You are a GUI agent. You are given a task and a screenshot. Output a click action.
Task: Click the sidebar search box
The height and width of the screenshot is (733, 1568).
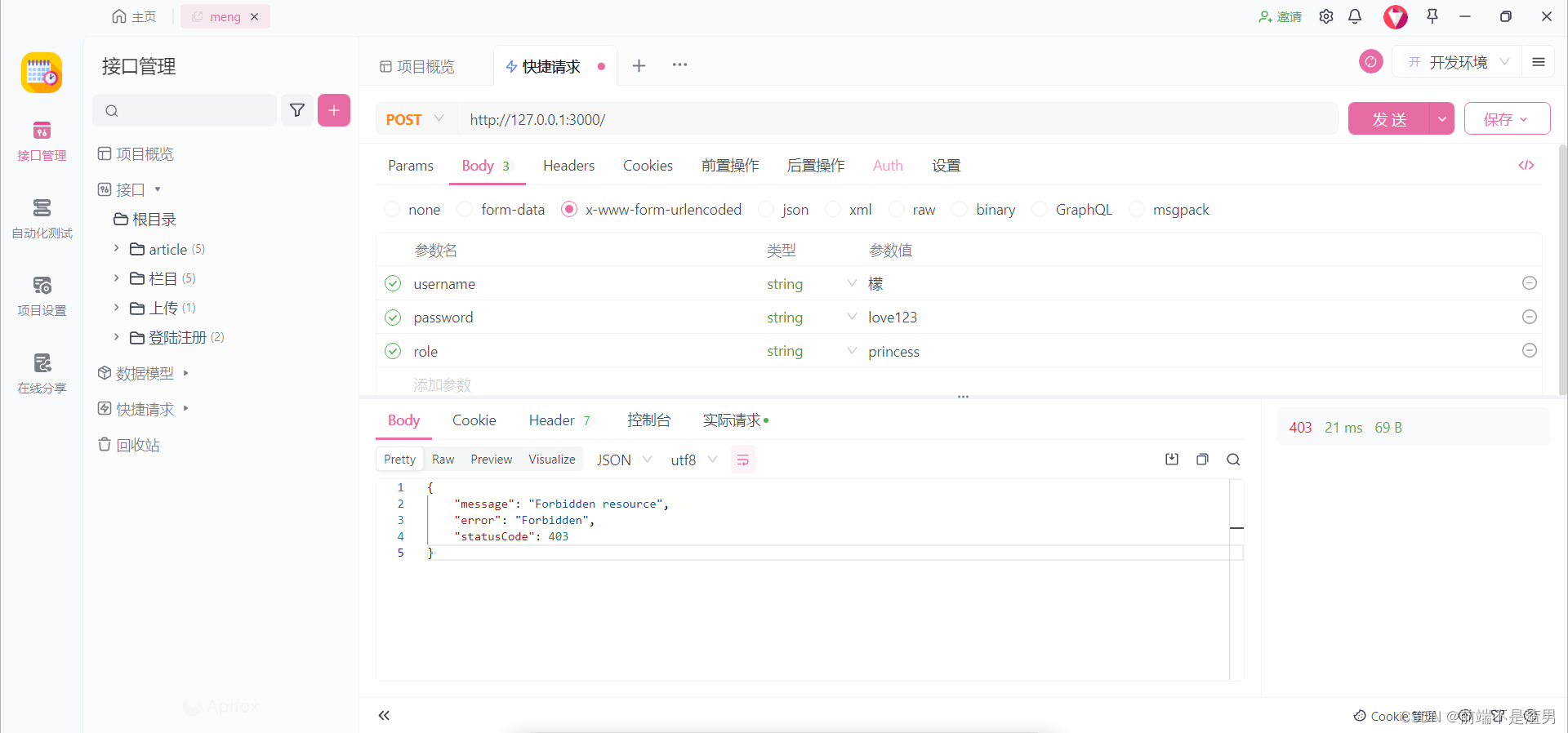tap(185, 110)
